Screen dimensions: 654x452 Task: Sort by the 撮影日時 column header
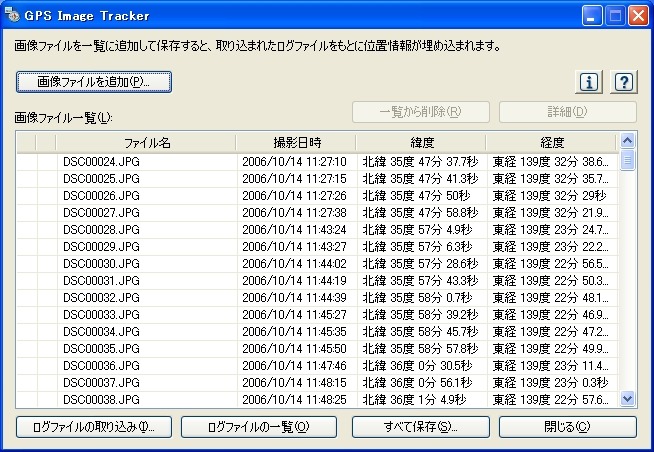click(x=297, y=143)
